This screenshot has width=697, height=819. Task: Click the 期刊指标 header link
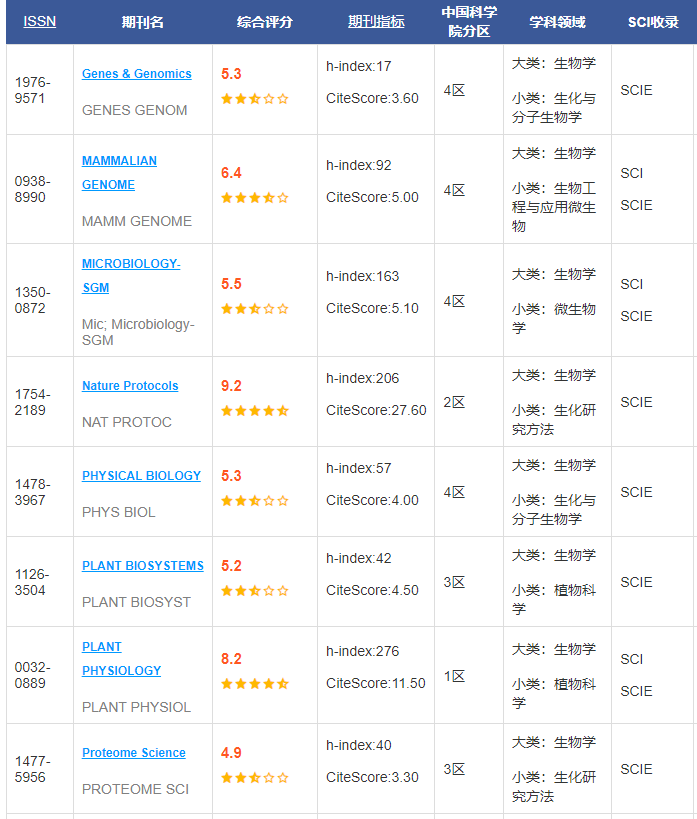tap(376, 21)
